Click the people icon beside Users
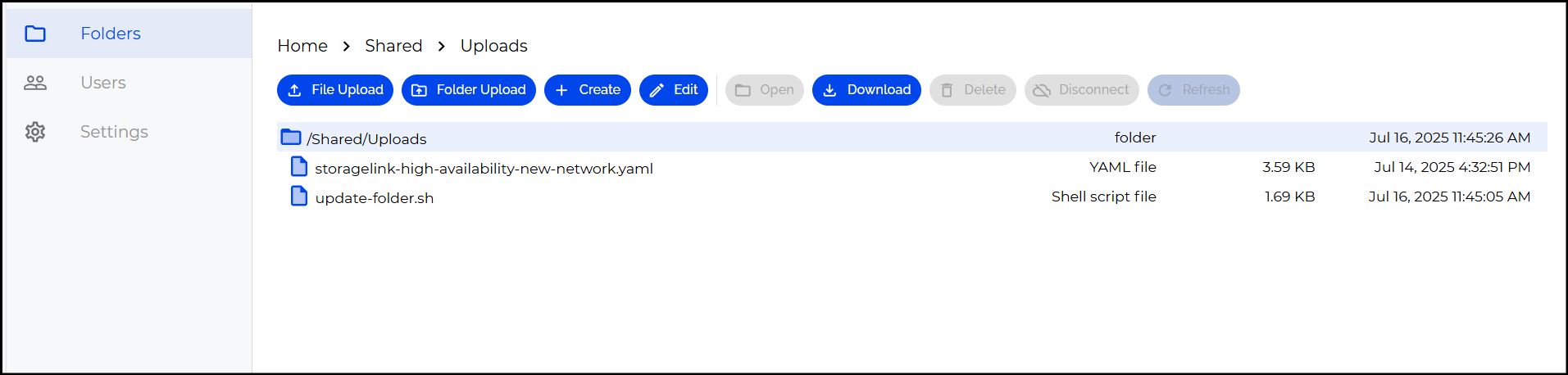The height and width of the screenshot is (375, 1568). (35, 83)
